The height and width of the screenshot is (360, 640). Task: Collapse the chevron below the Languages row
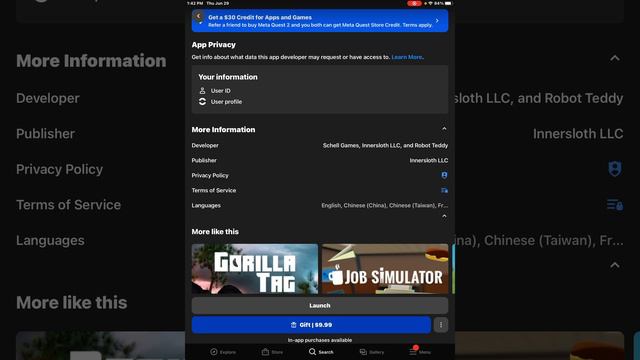444,216
